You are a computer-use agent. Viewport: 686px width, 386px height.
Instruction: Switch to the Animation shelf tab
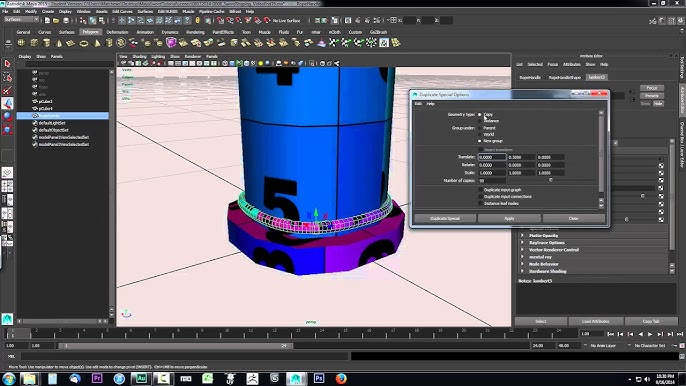pos(145,32)
